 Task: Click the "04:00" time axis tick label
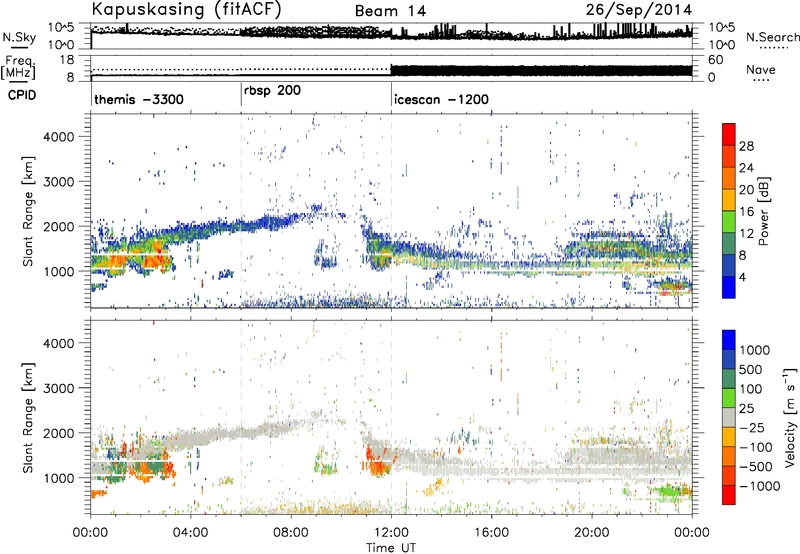191,533
